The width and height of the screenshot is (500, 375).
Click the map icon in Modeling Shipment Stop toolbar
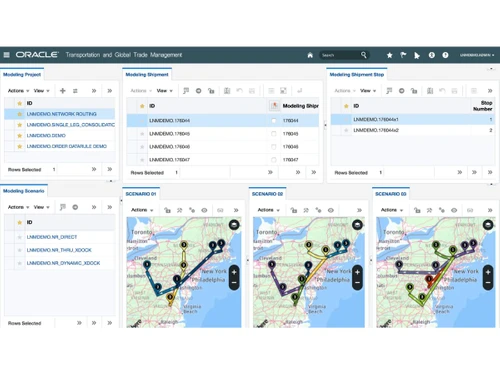[x=430, y=91]
